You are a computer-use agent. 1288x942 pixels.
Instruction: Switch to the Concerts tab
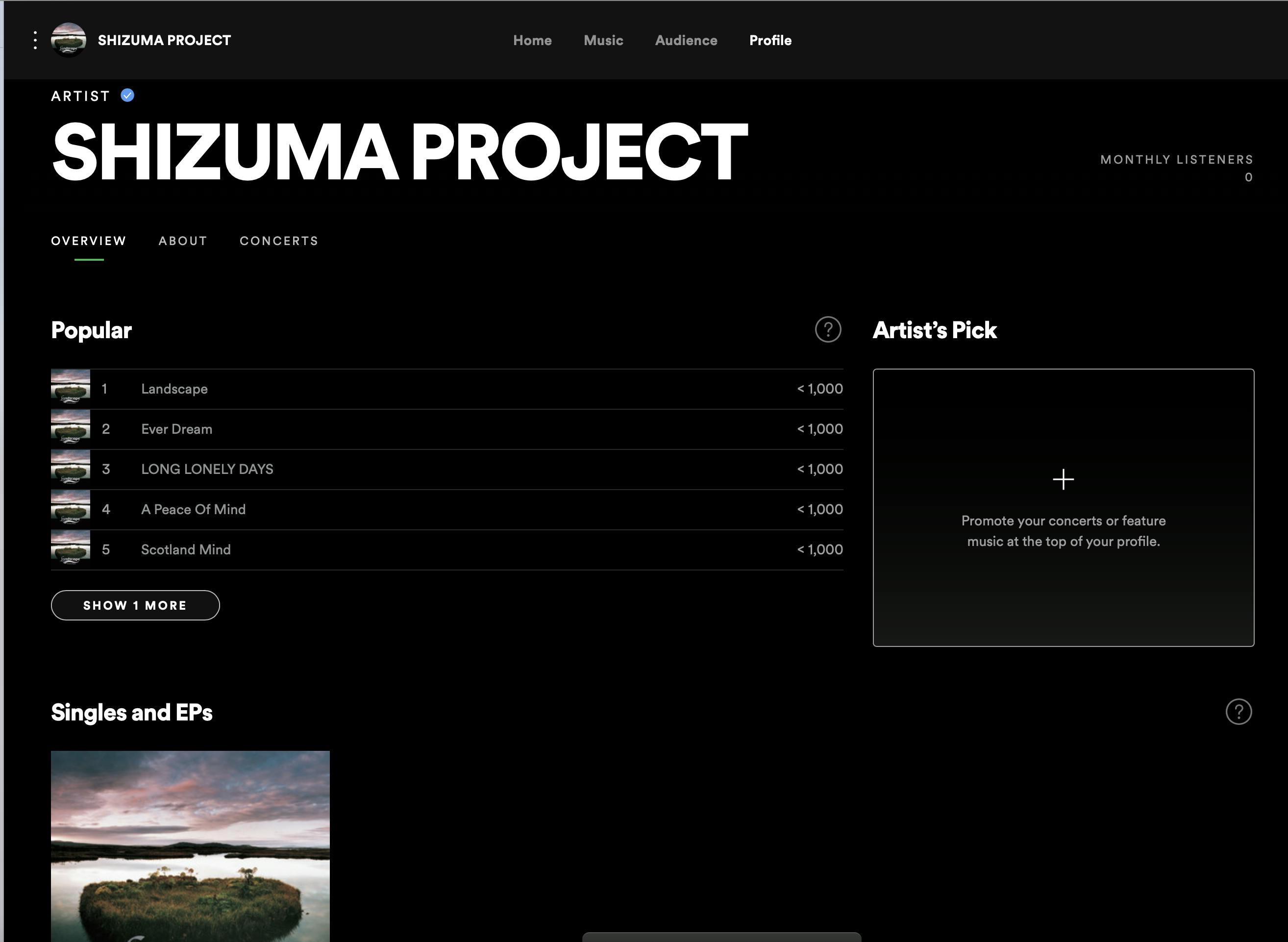tap(279, 241)
